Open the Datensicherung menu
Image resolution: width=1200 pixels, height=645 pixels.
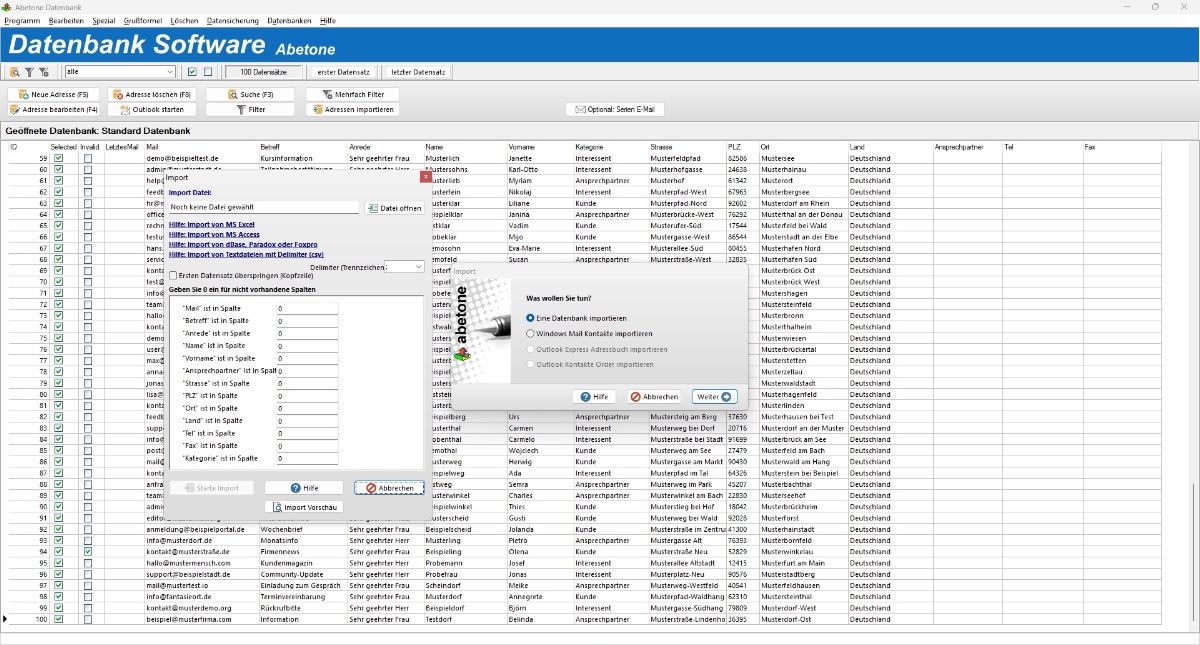(x=233, y=21)
